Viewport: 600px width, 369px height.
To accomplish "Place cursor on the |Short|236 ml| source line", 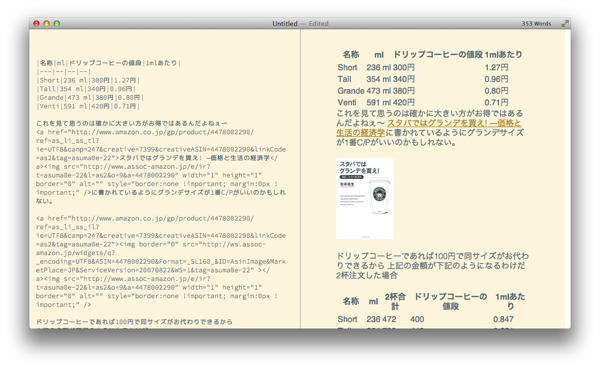I will pos(88,80).
